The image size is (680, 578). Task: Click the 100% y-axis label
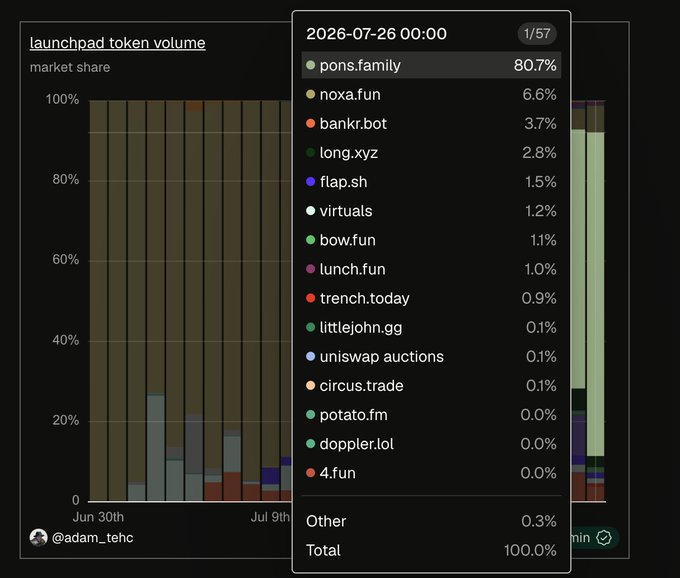62,99
